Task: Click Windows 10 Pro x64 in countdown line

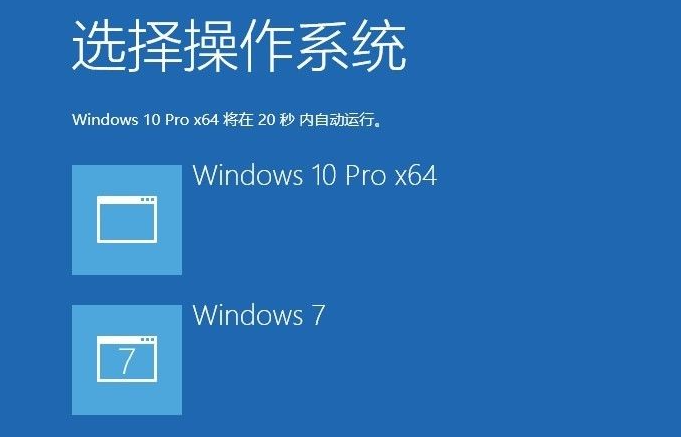Action: (x=145, y=119)
